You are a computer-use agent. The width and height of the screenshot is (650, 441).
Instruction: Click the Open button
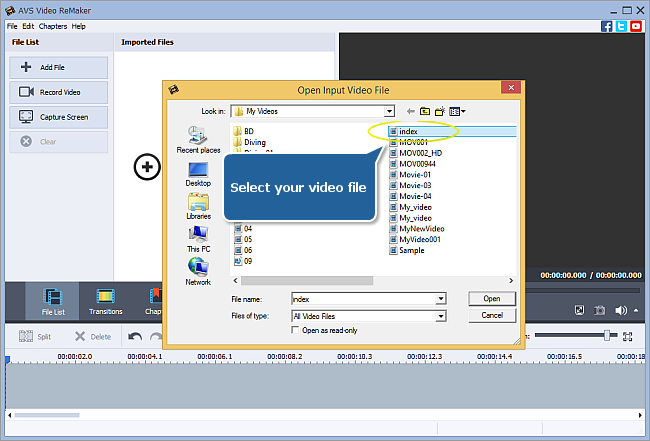pyautogui.click(x=492, y=298)
